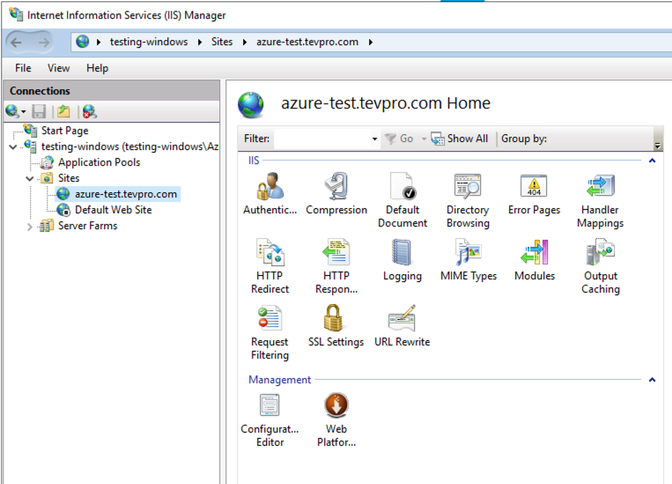Open the File menu
Image resolution: width=672 pixels, height=484 pixels.
coord(23,68)
